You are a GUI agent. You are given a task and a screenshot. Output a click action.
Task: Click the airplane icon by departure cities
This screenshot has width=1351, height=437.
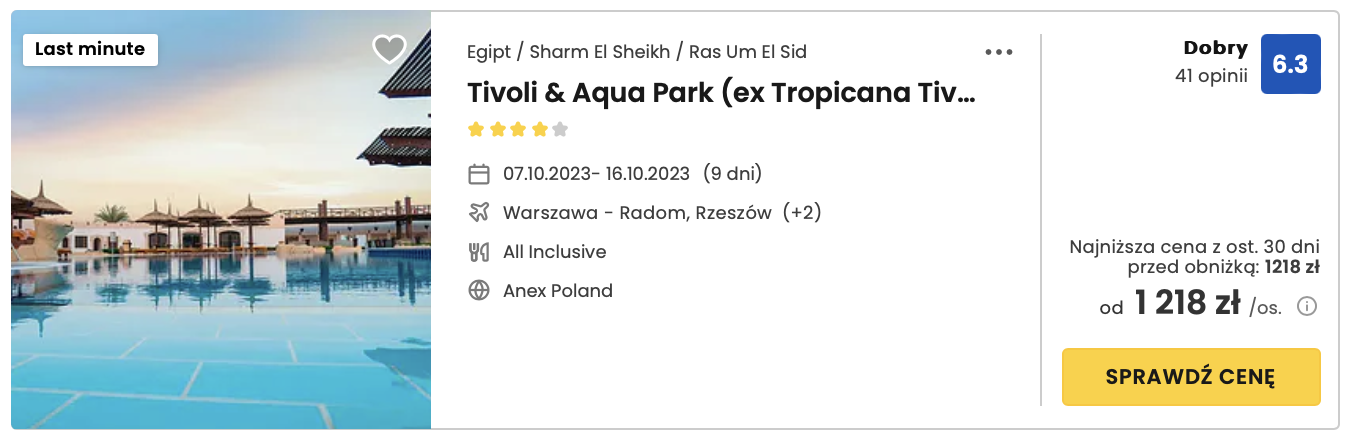point(479,213)
